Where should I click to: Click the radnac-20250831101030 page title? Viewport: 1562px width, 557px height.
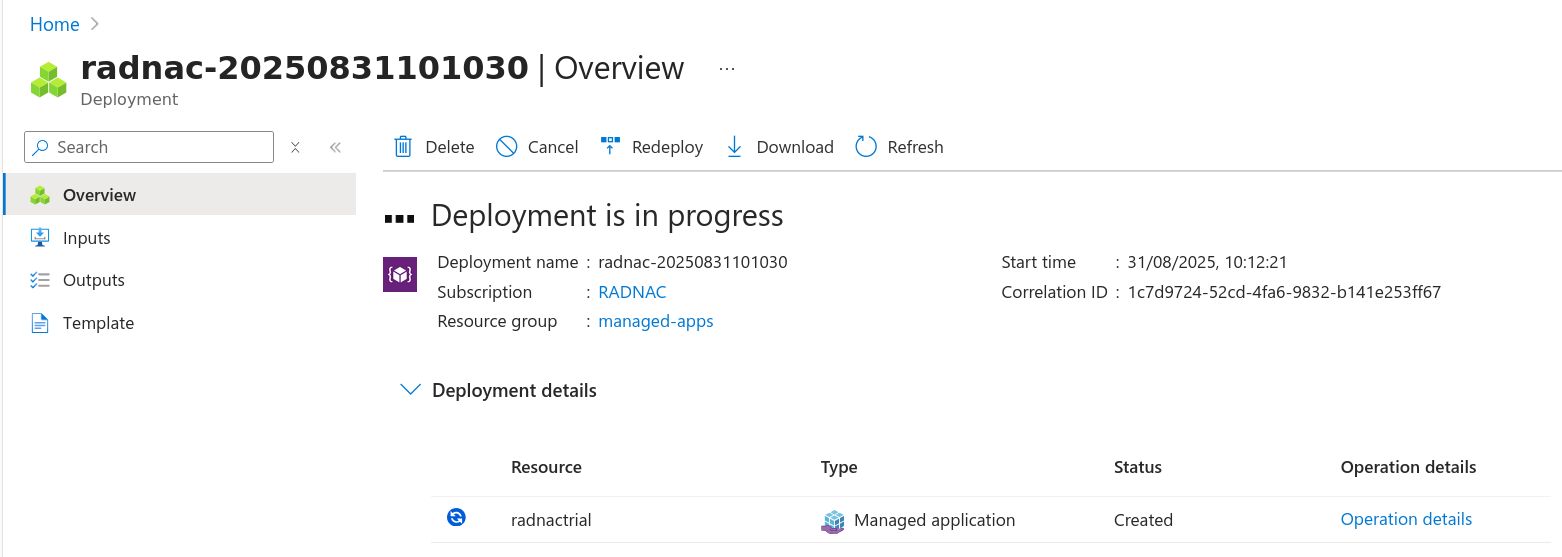coord(304,68)
